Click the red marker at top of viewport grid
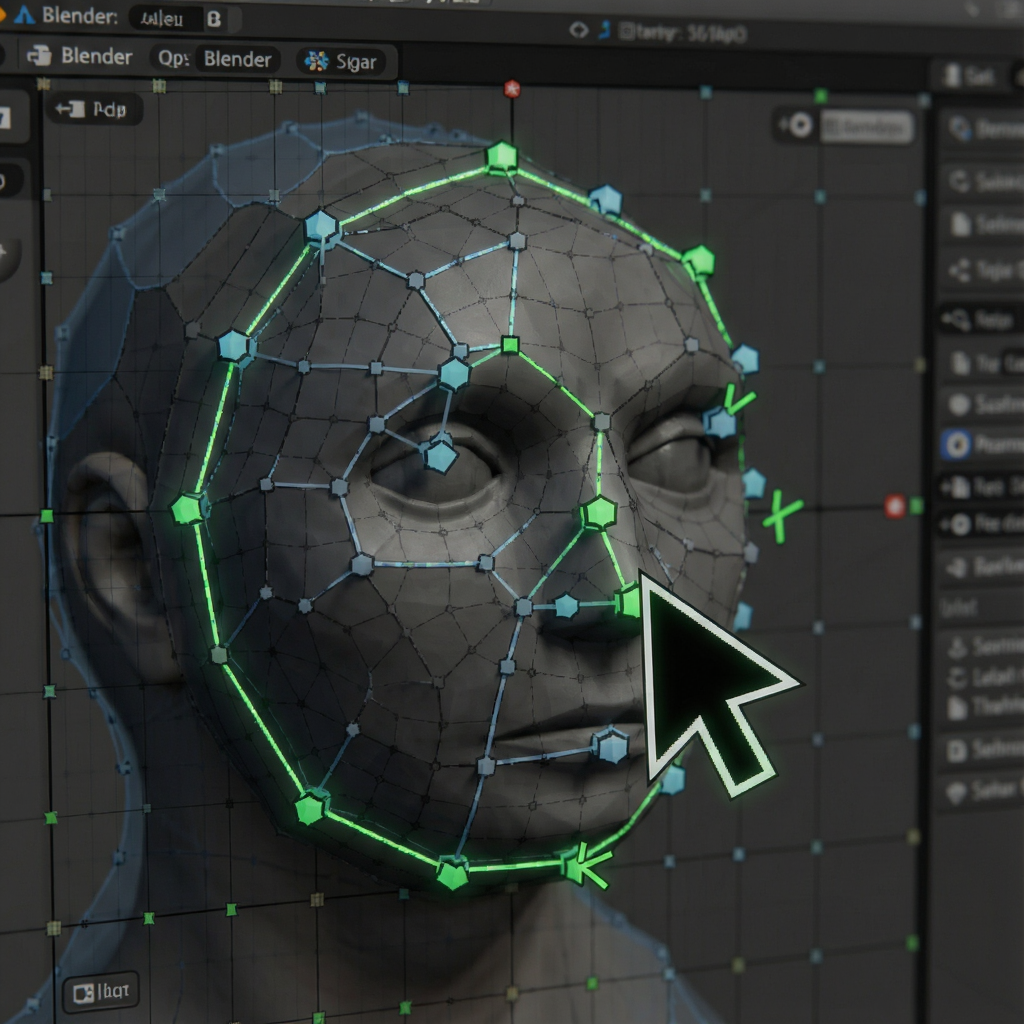The width and height of the screenshot is (1024, 1024). click(x=512, y=89)
